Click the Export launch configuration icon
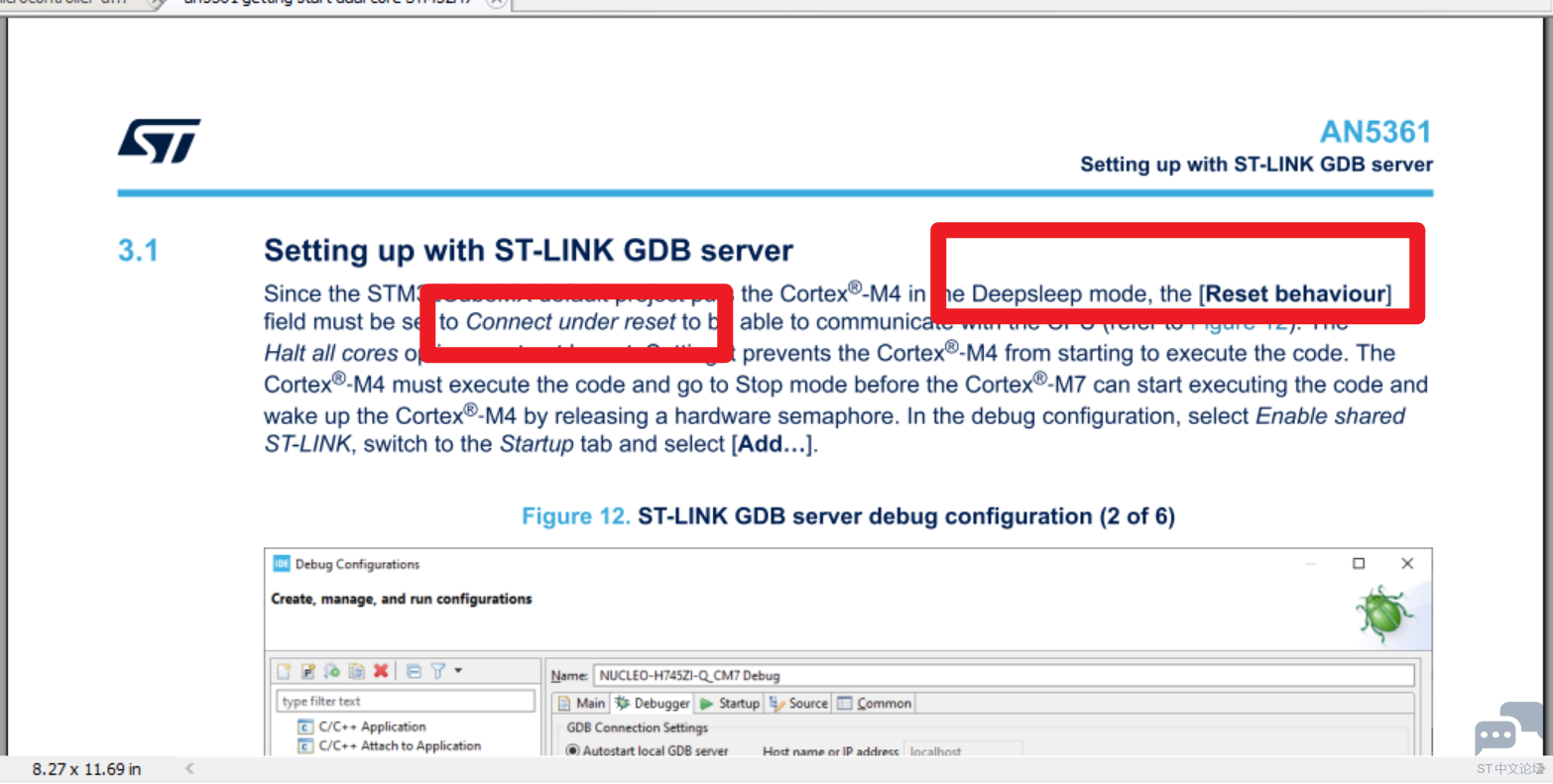The width and height of the screenshot is (1553, 784). pos(331,671)
